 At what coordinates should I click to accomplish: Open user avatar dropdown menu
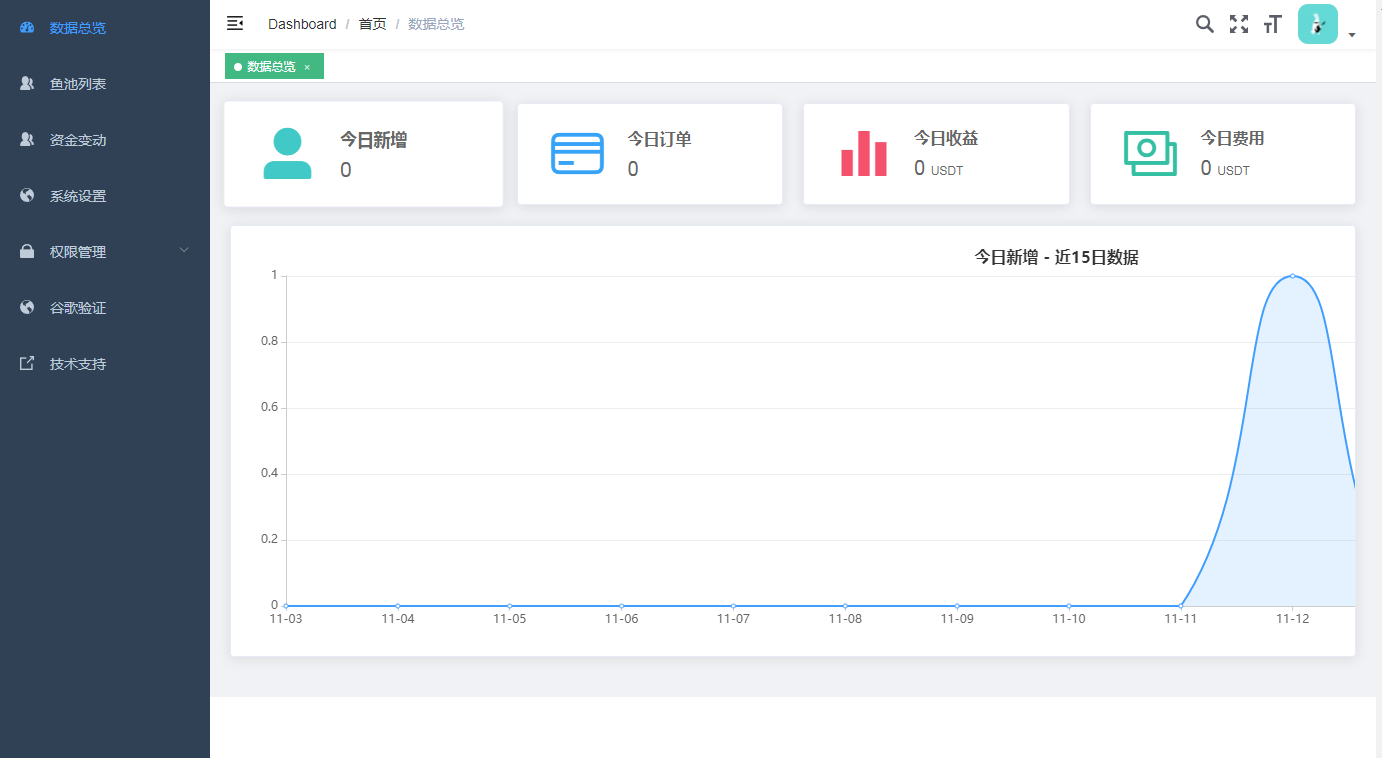pos(1317,24)
